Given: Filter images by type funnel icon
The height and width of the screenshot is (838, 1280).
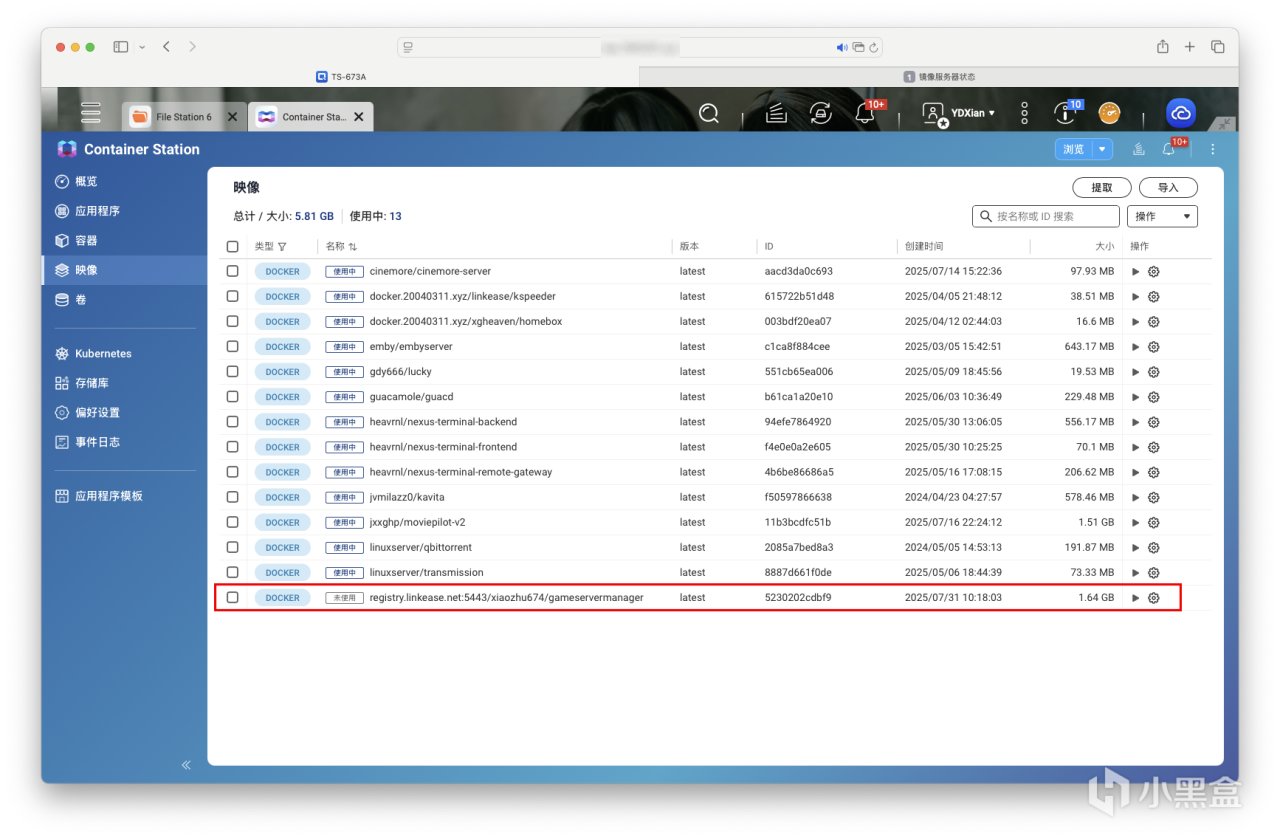Looking at the screenshot, I should [x=282, y=246].
